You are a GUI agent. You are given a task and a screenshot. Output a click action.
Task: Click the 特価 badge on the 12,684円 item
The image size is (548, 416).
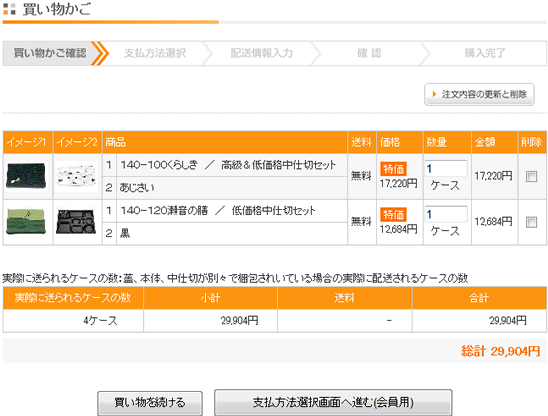(394, 215)
